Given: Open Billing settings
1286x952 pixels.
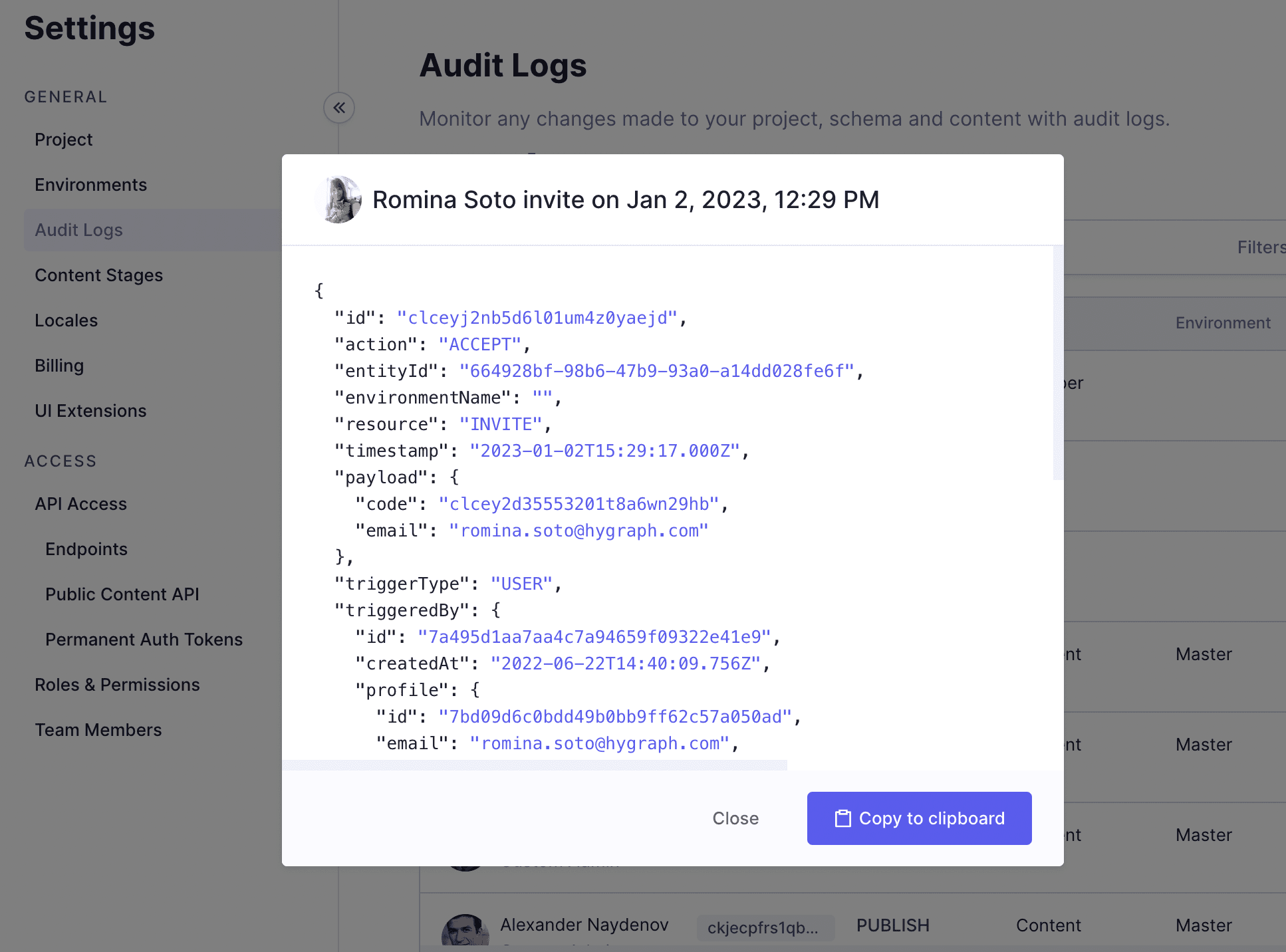Looking at the screenshot, I should pyautogui.click(x=59, y=365).
